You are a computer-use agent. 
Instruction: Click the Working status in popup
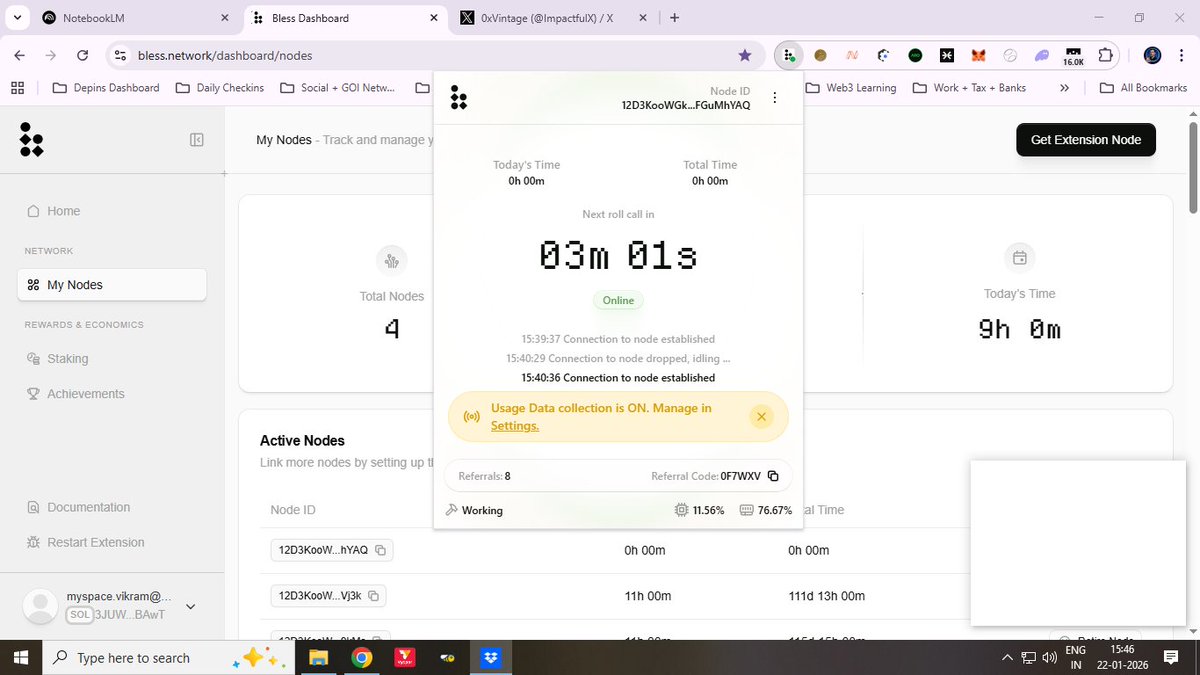click(x=474, y=510)
